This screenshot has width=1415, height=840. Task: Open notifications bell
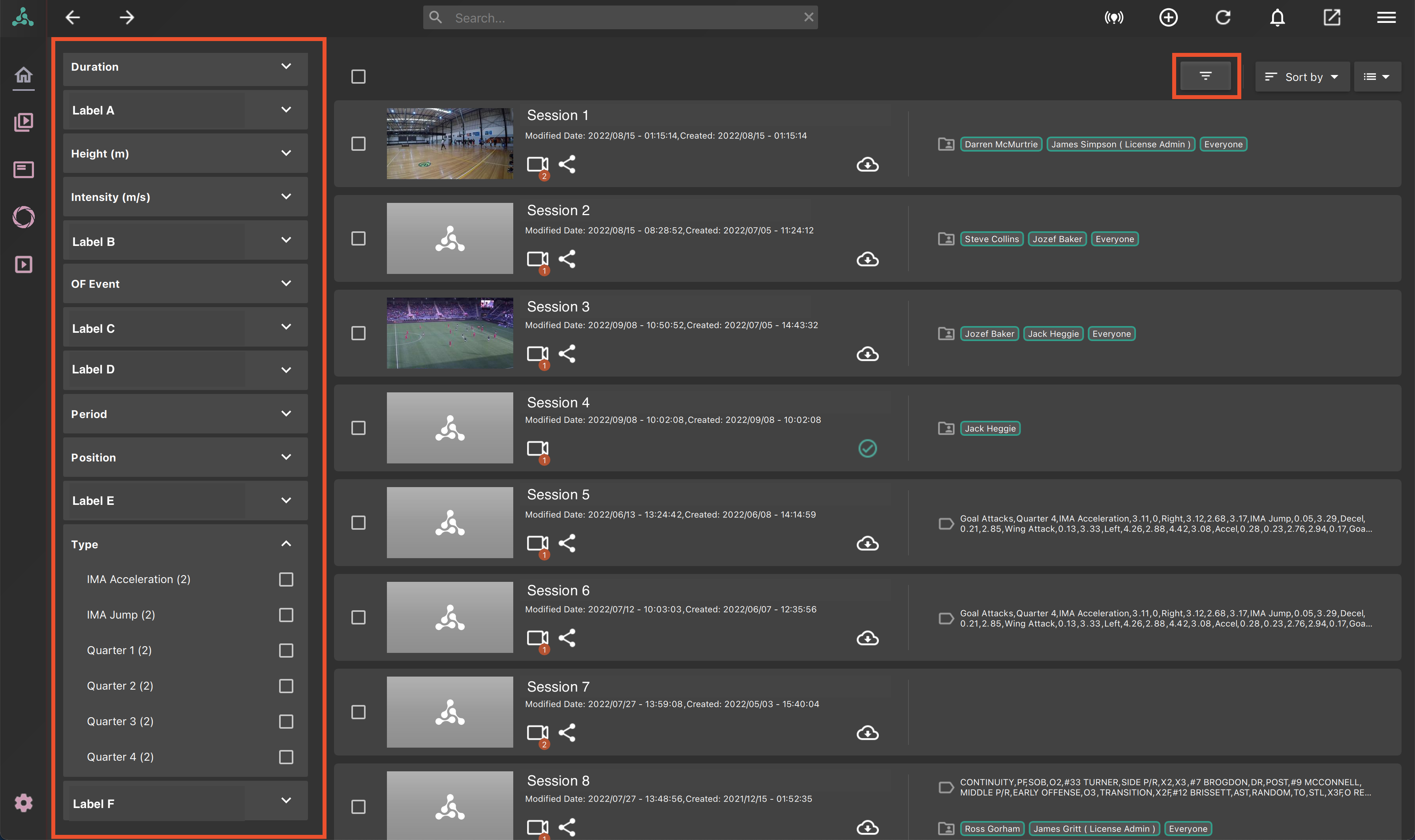pos(1278,17)
